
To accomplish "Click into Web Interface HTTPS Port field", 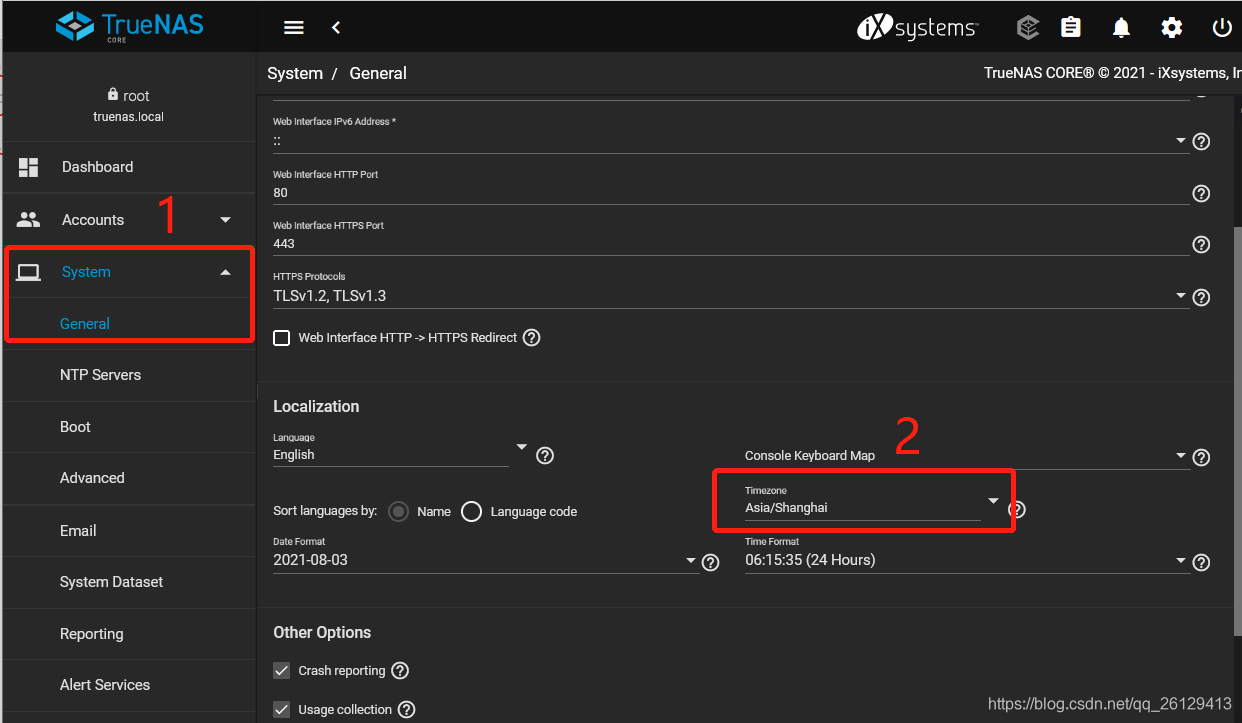I will [x=731, y=243].
